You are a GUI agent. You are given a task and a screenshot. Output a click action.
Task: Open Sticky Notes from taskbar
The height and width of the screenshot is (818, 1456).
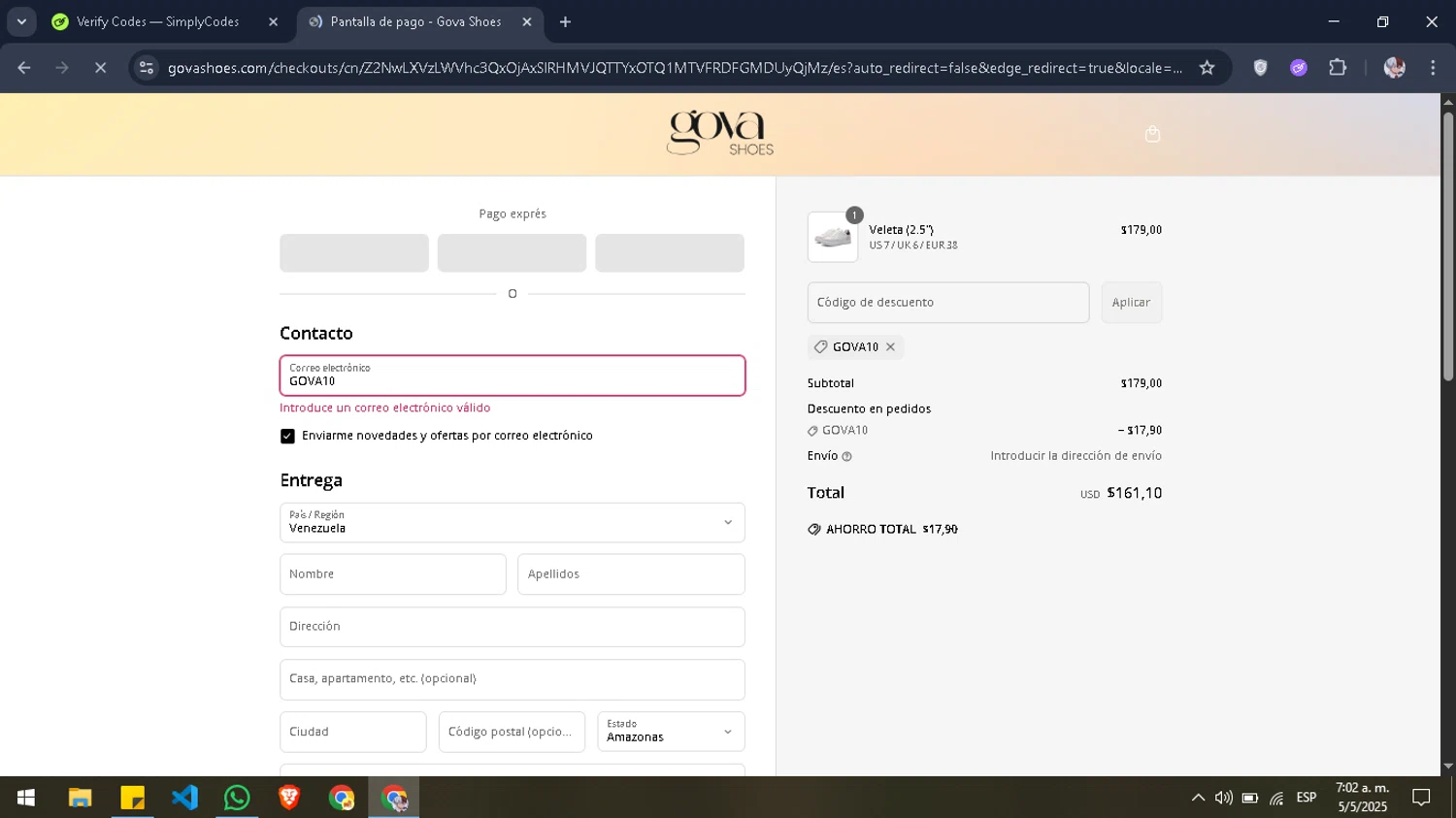(132, 798)
